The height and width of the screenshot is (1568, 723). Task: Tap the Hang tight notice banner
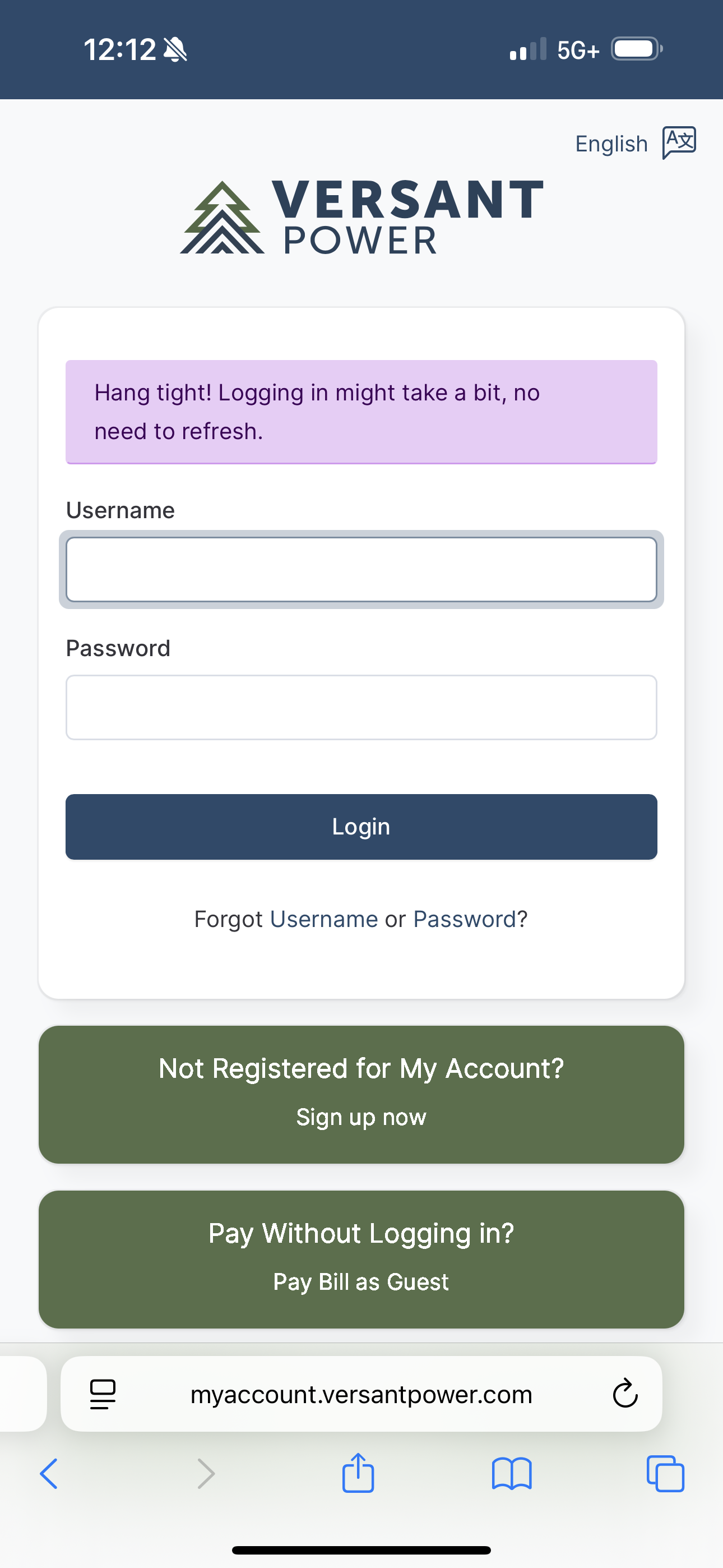[361, 412]
